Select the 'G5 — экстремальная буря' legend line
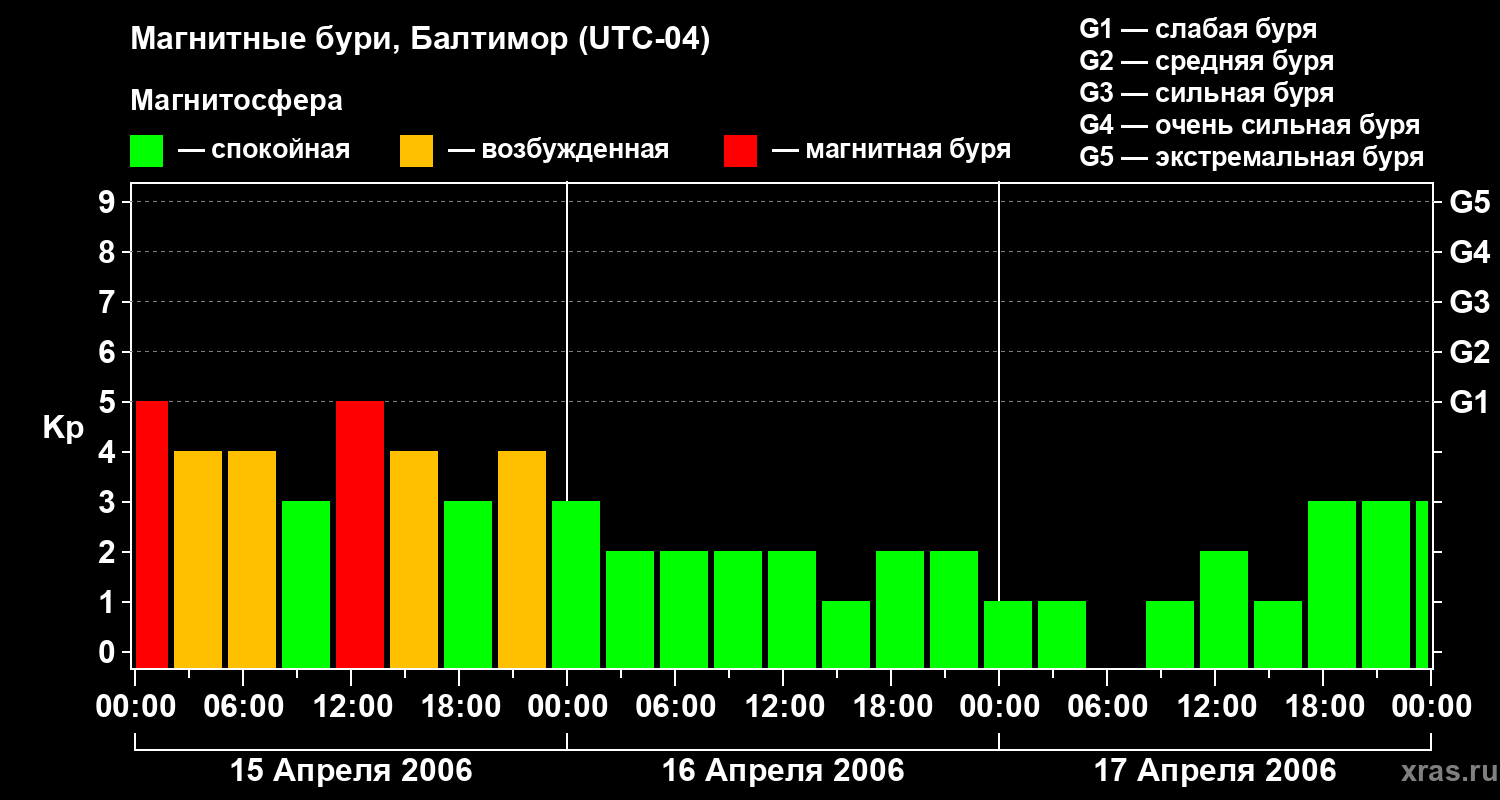Viewport: 1500px width, 800px height. [1251, 157]
